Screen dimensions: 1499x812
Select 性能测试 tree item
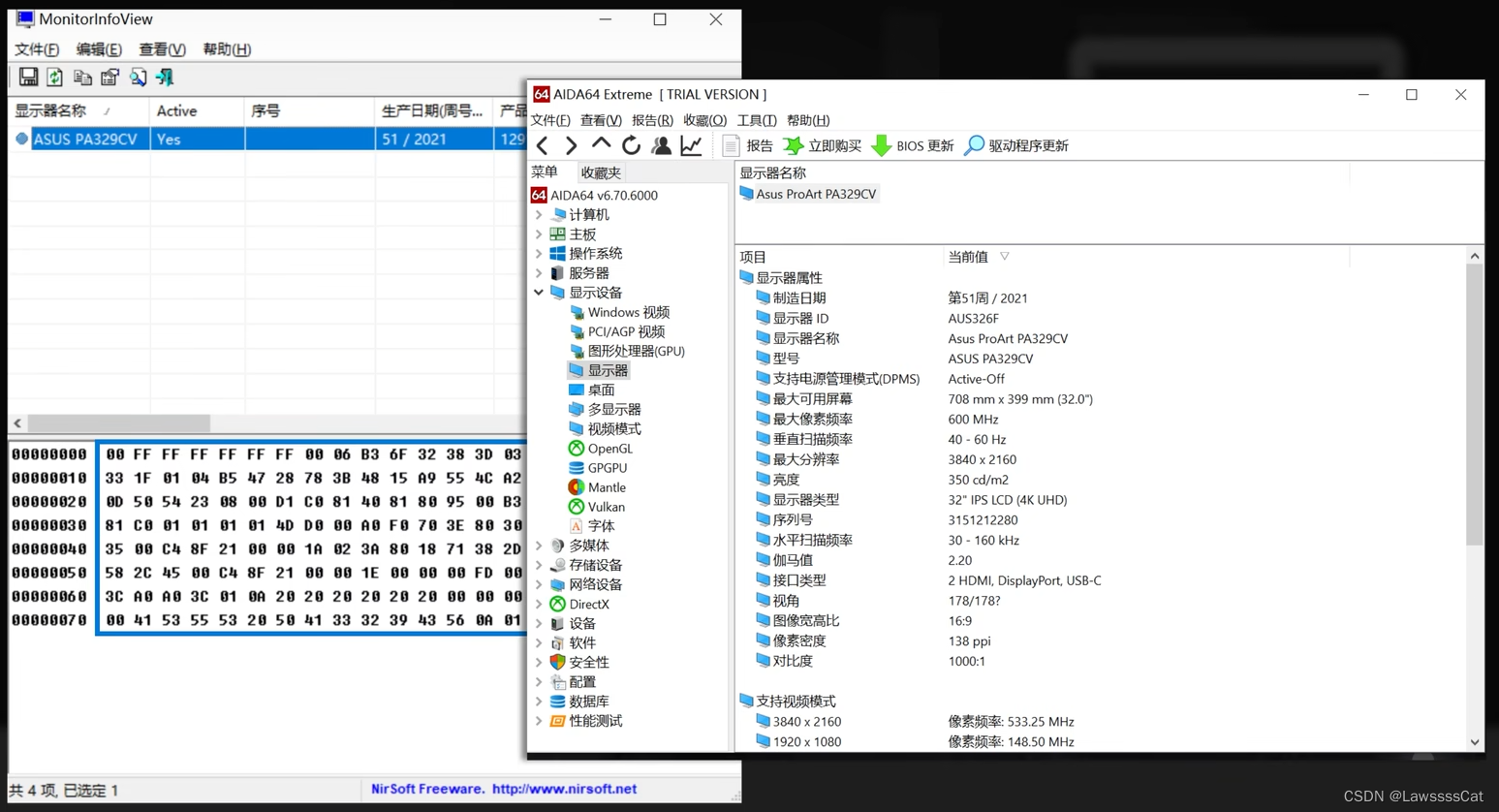point(586,721)
